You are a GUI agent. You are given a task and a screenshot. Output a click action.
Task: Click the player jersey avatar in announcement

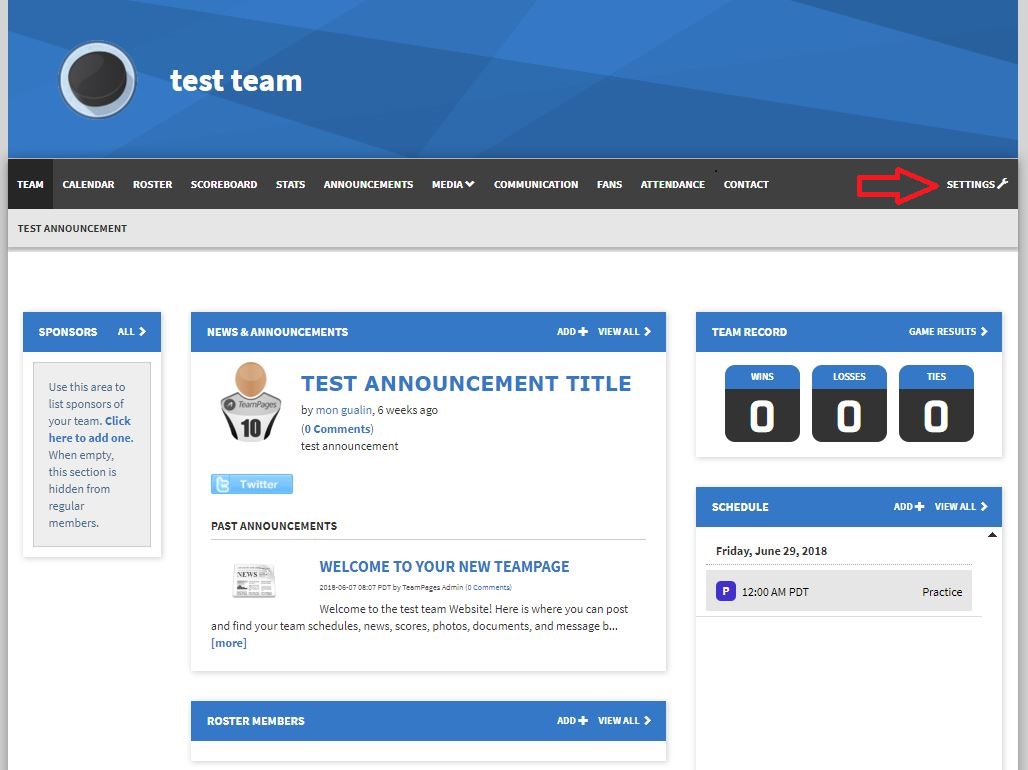pos(251,401)
